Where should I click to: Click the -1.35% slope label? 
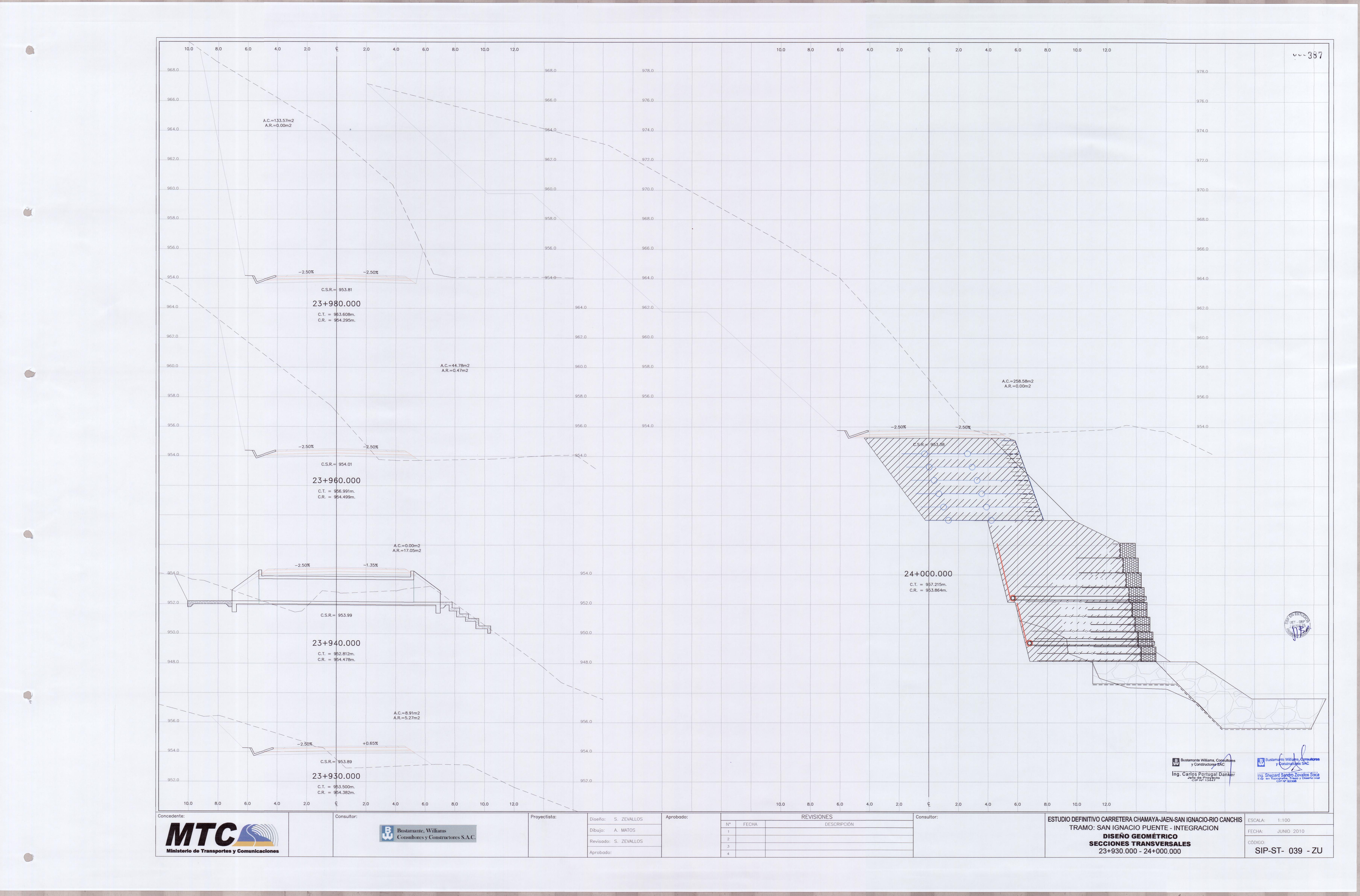370,565
